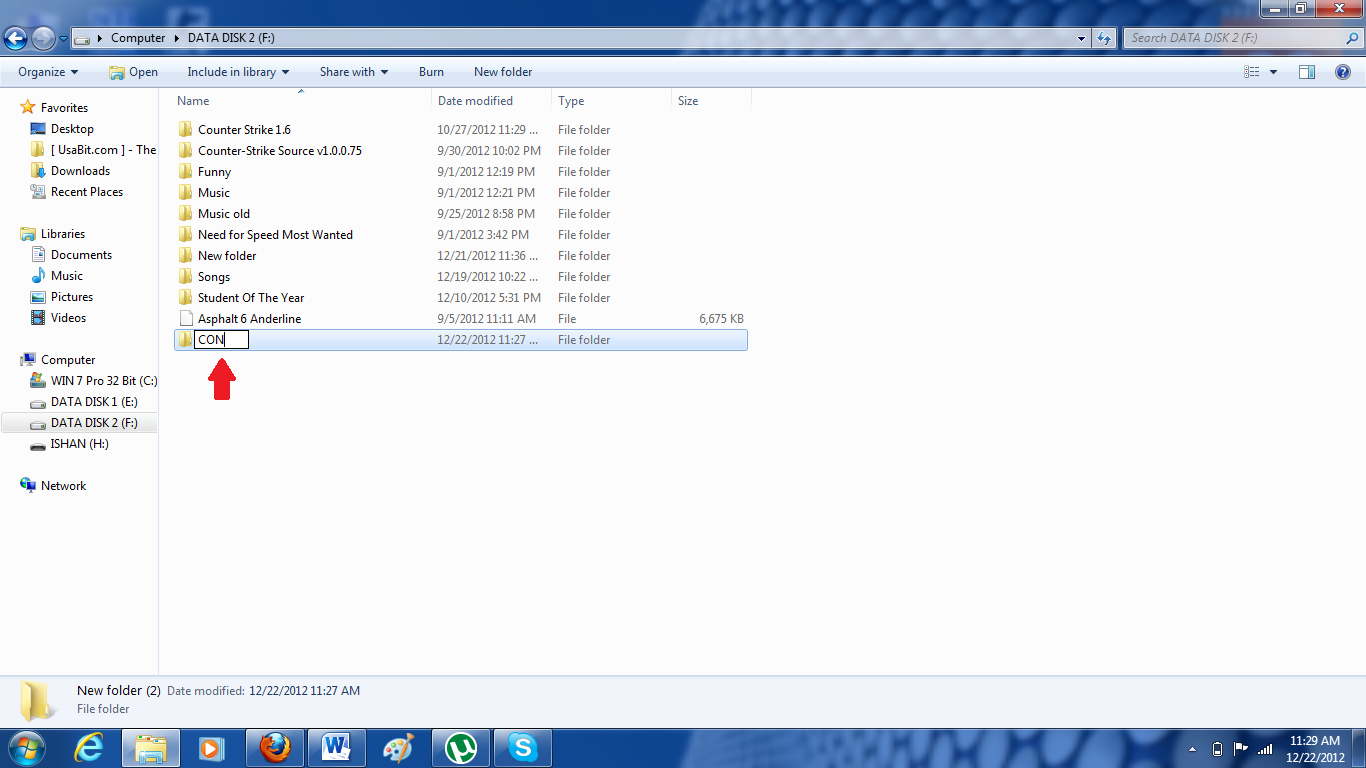Viewport: 1366px width, 768px height.
Task: Open Windows Media Player from the taskbar
Action: click(x=212, y=747)
